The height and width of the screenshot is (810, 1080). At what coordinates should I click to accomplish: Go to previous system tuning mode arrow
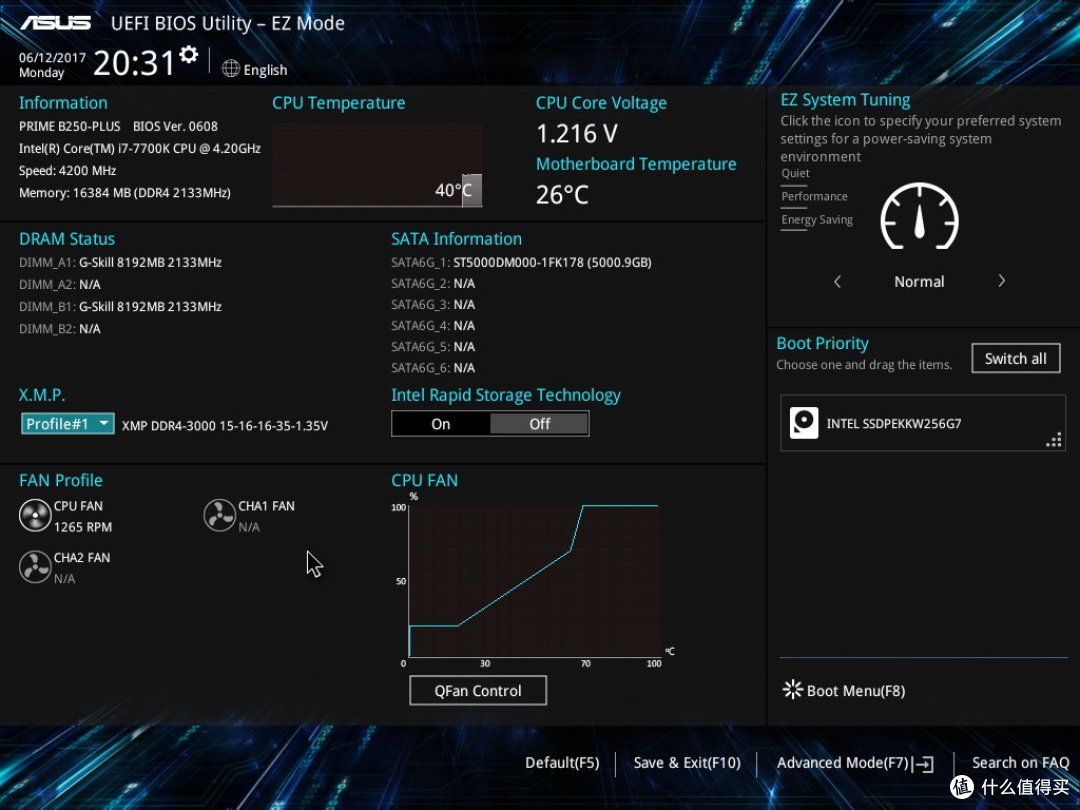(838, 281)
